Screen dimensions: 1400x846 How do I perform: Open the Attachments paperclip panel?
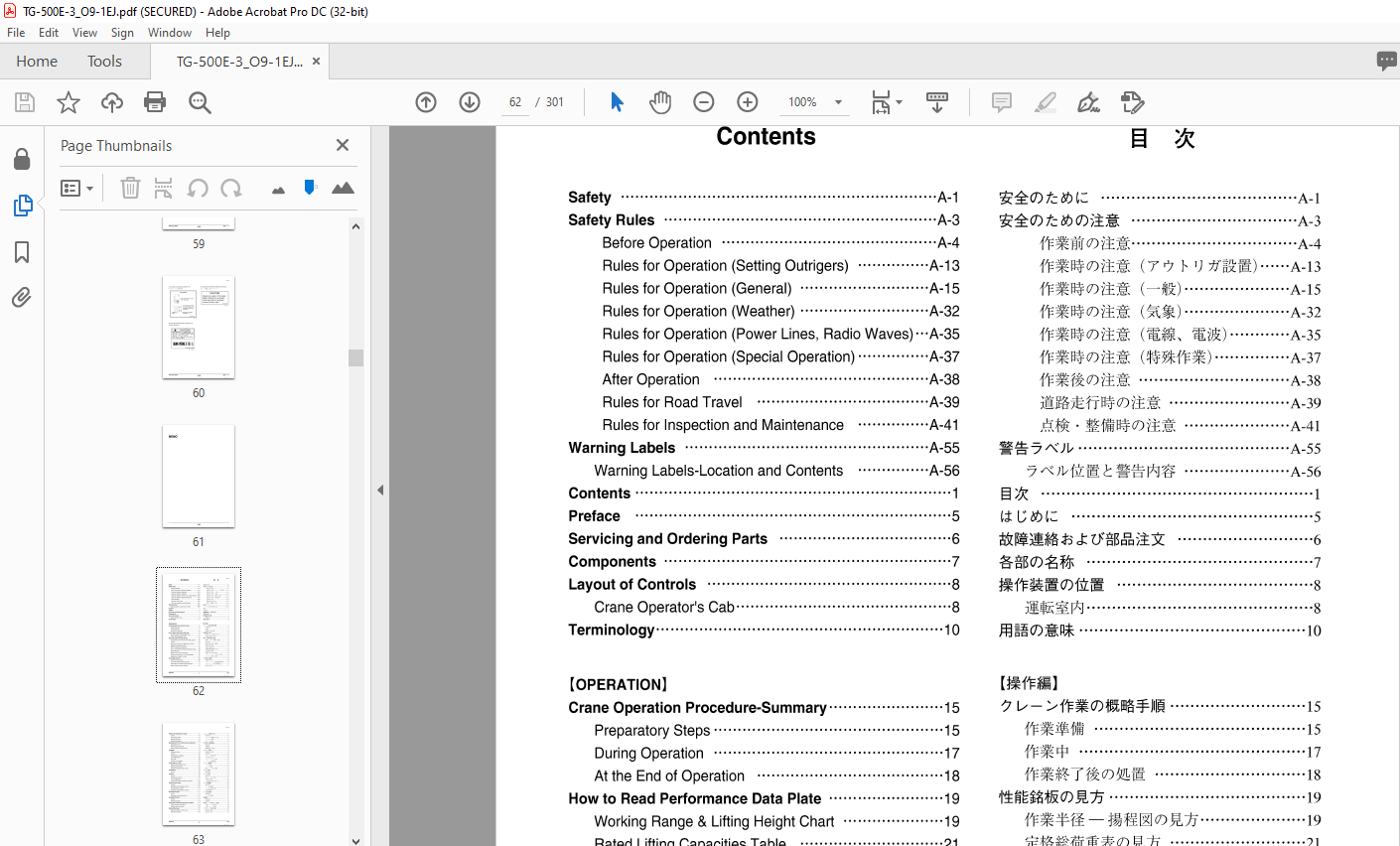click(x=22, y=297)
